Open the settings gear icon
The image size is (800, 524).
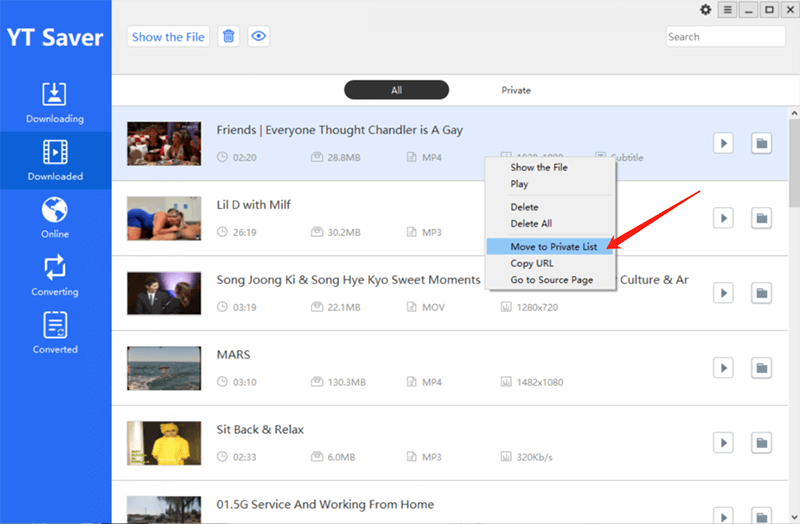pos(706,10)
